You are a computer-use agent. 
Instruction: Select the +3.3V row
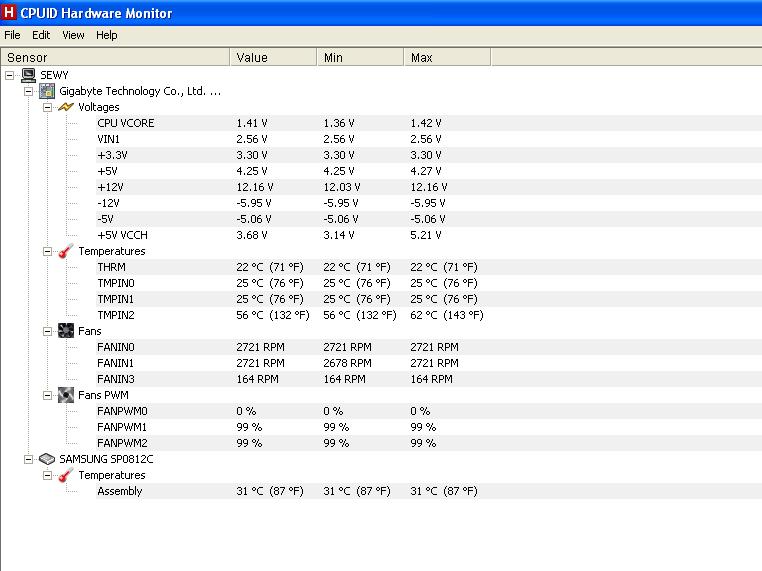coord(429,155)
